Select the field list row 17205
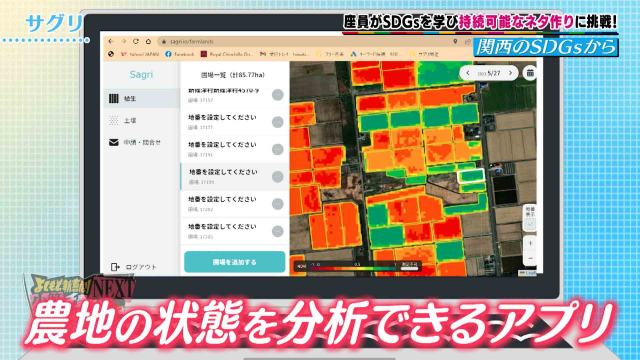640x360 pixels. (235, 231)
